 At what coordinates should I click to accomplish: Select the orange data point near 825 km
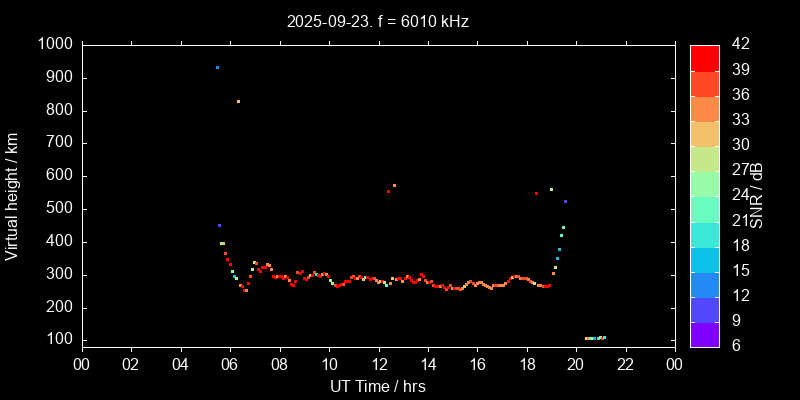point(238,101)
